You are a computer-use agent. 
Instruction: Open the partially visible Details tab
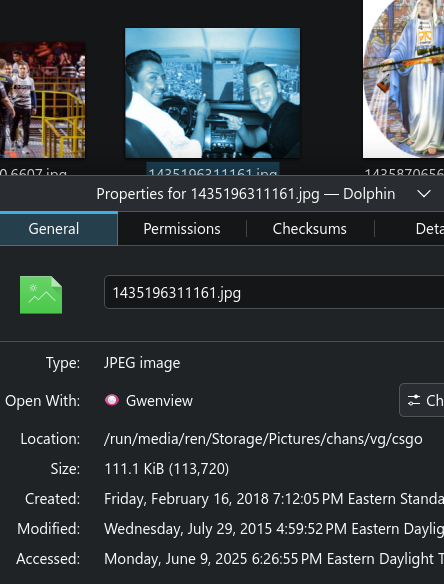(x=429, y=229)
